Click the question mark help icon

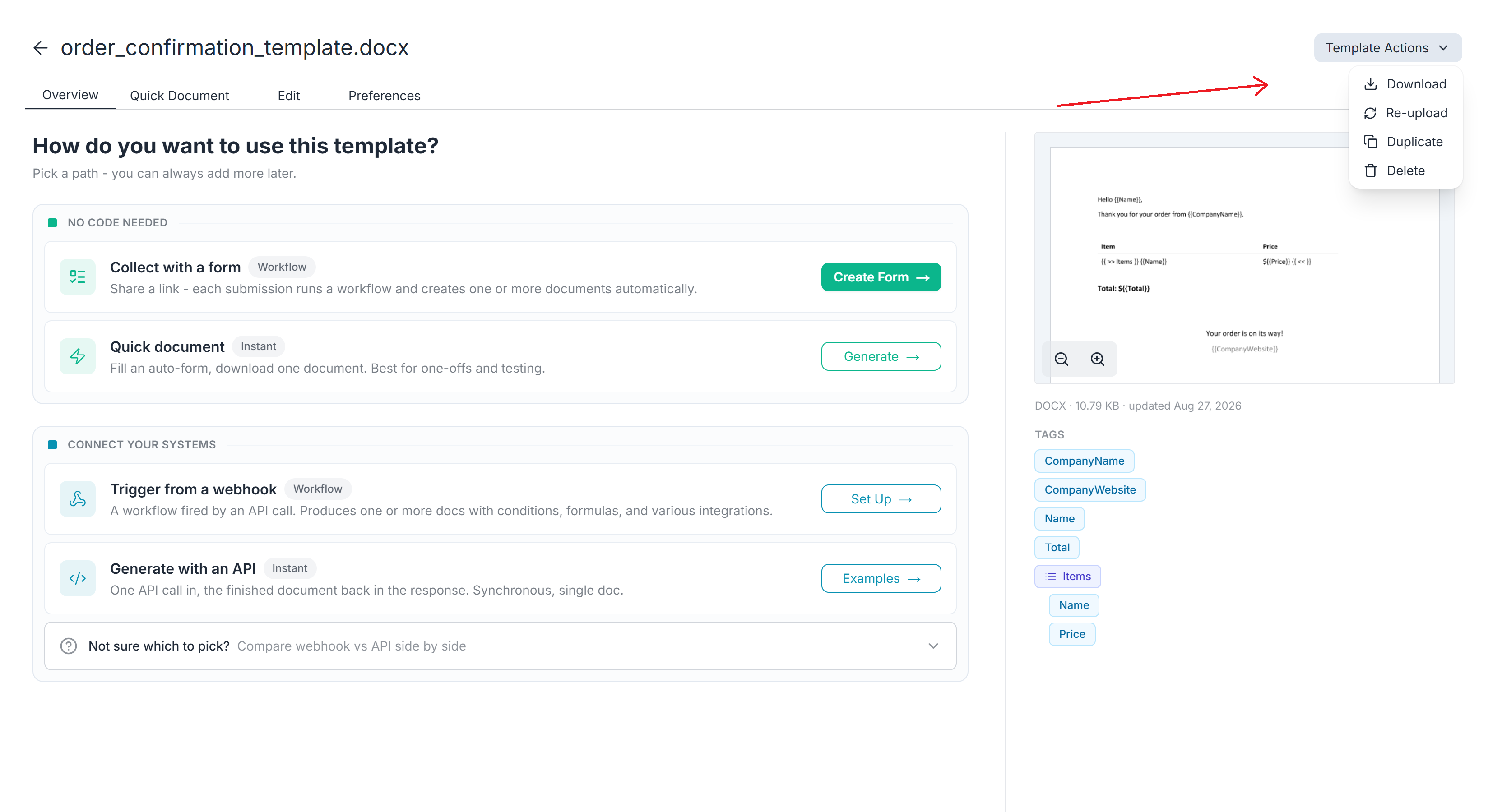(x=68, y=646)
